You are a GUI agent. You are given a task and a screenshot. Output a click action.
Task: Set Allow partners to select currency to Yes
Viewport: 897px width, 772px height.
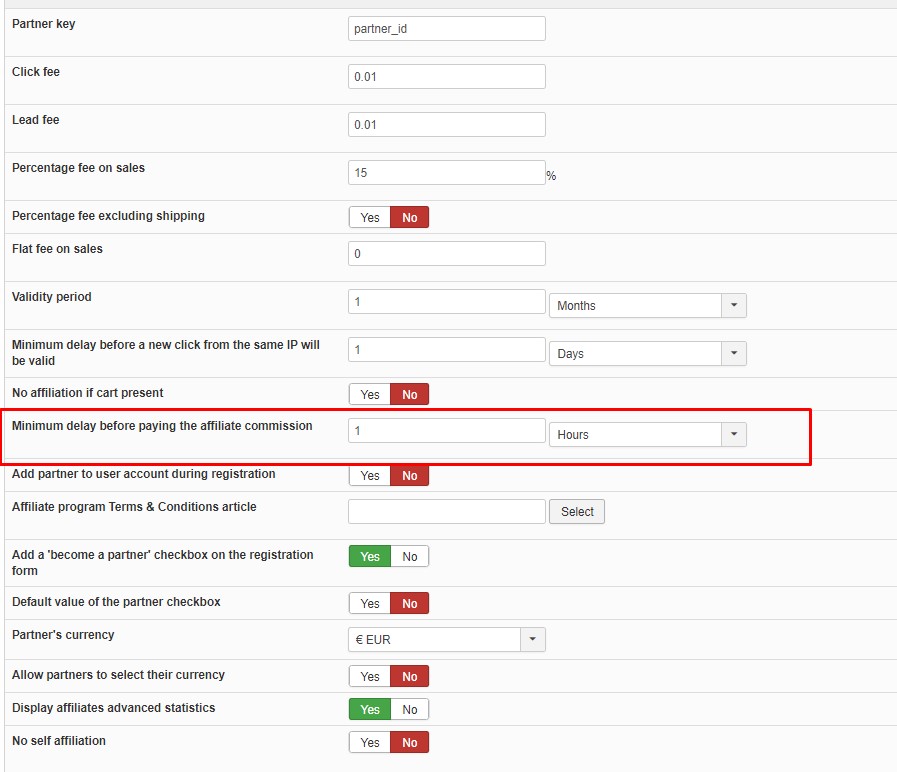370,676
